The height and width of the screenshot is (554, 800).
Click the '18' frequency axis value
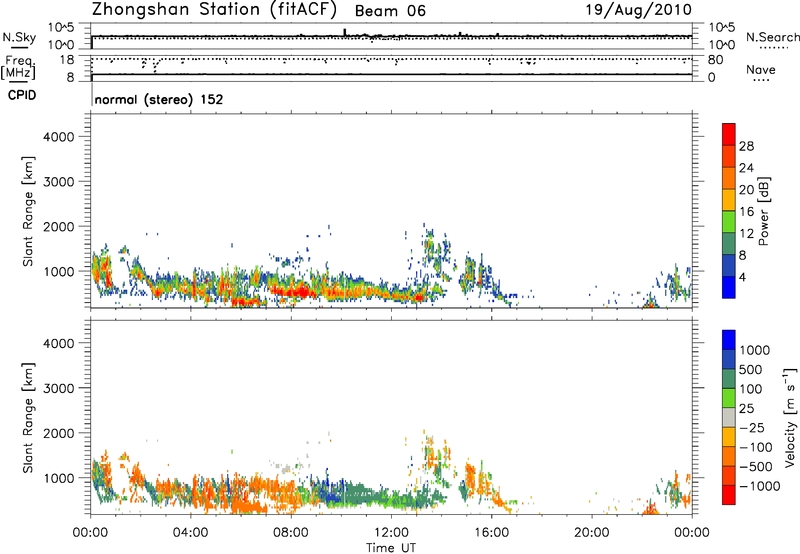click(67, 60)
